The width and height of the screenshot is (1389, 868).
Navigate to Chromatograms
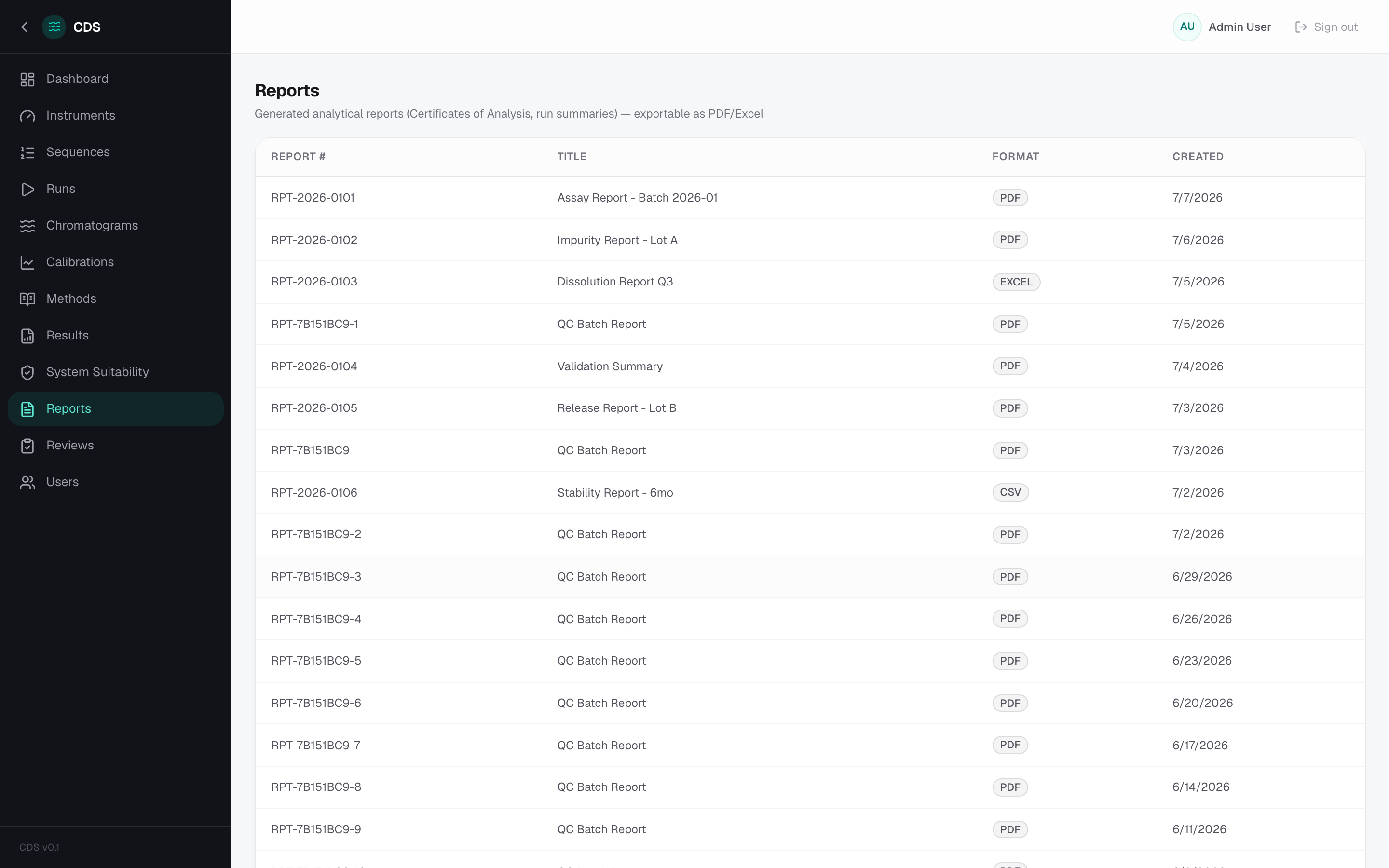click(x=115, y=226)
